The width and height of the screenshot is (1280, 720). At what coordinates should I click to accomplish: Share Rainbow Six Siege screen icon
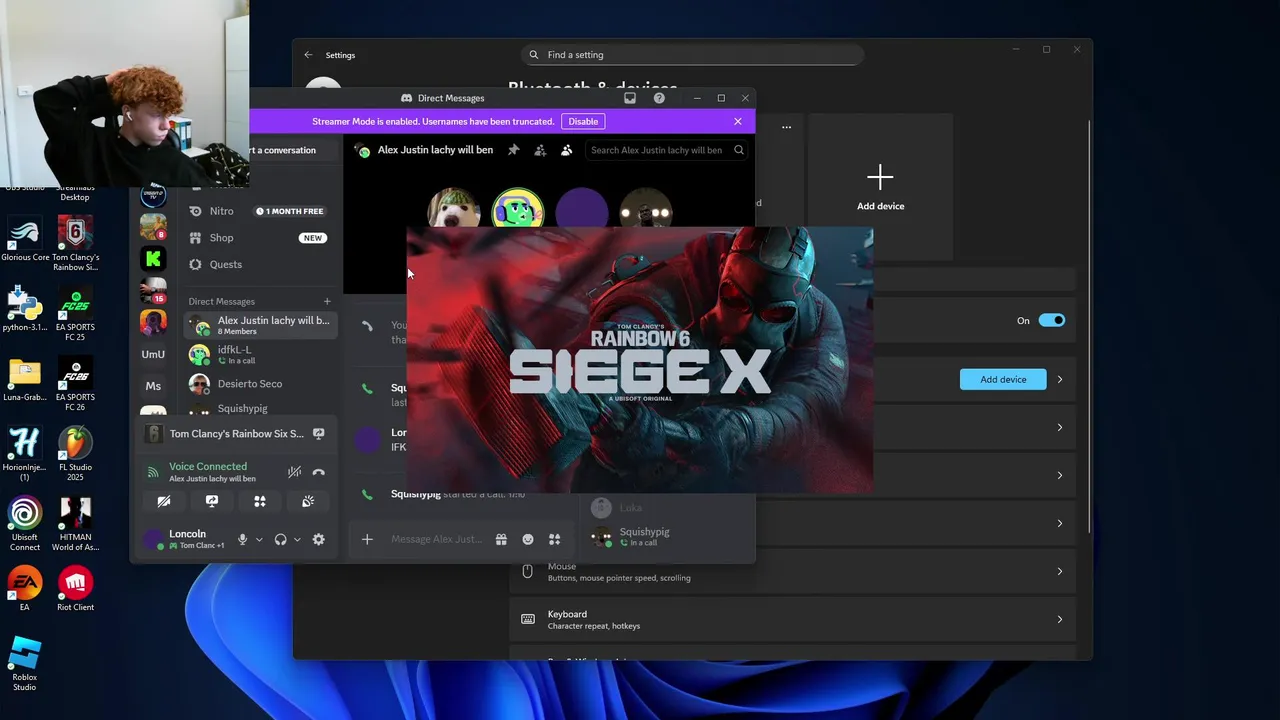pyautogui.click(x=319, y=434)
